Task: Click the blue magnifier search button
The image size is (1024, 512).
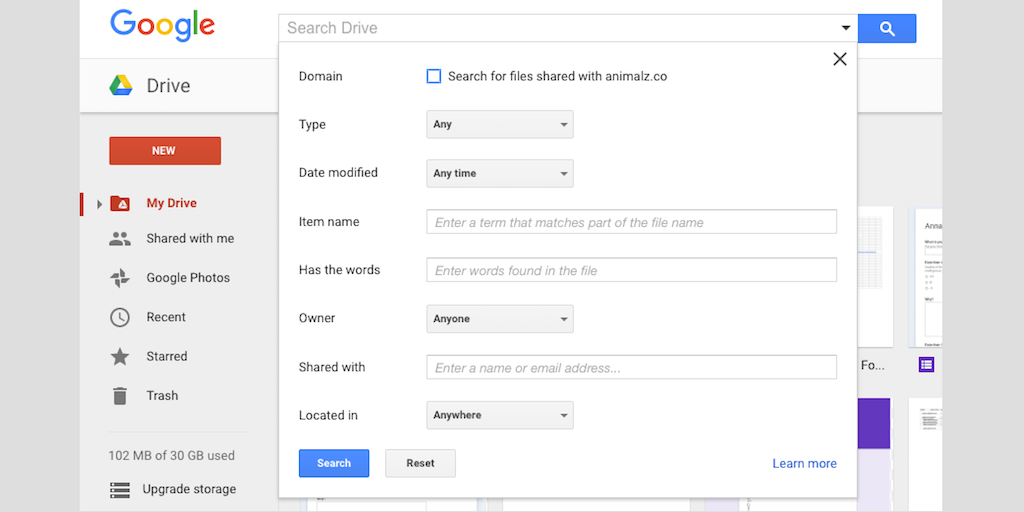Action: (886, 29)
